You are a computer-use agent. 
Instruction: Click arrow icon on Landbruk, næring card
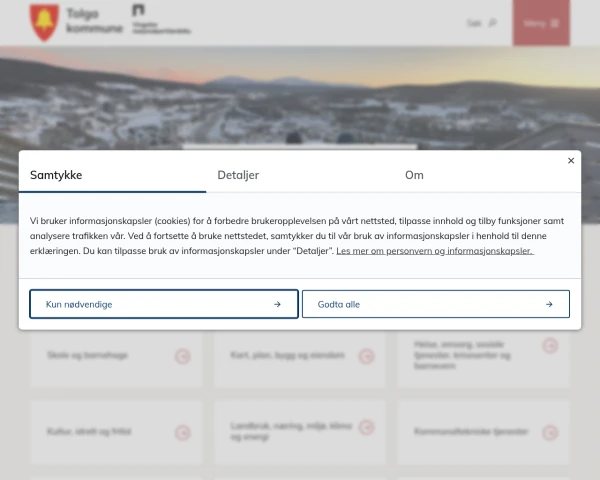click(367, 428)
